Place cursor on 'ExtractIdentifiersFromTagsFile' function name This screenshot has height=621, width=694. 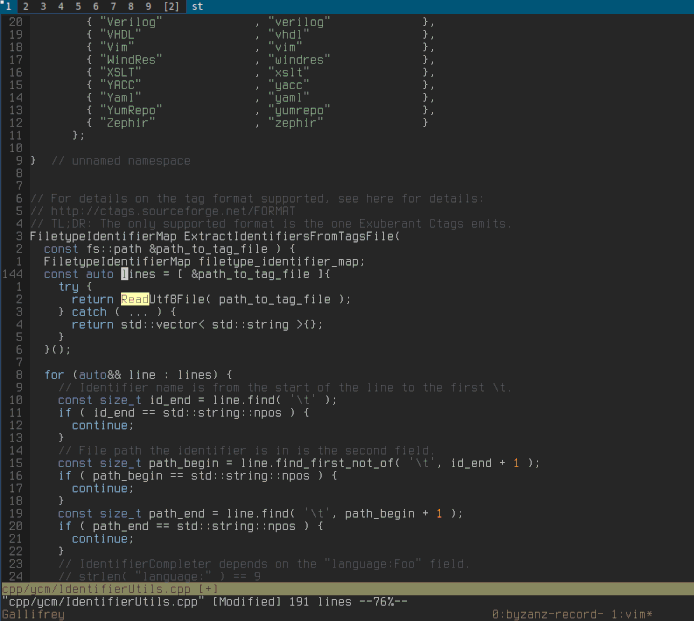click(x=291, y=236)
